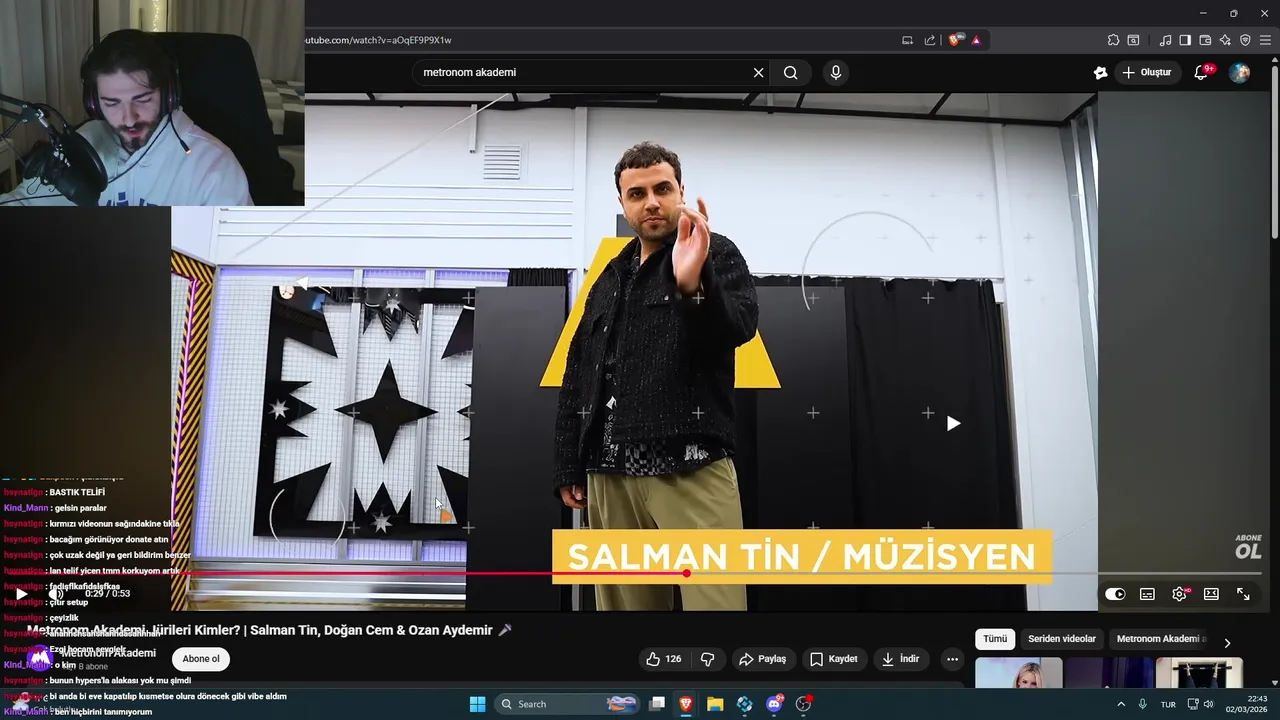Open Brave Shields lion icon
This screenshot has height=720, width=1280.
pyautogui.click(x=954, y=40)
